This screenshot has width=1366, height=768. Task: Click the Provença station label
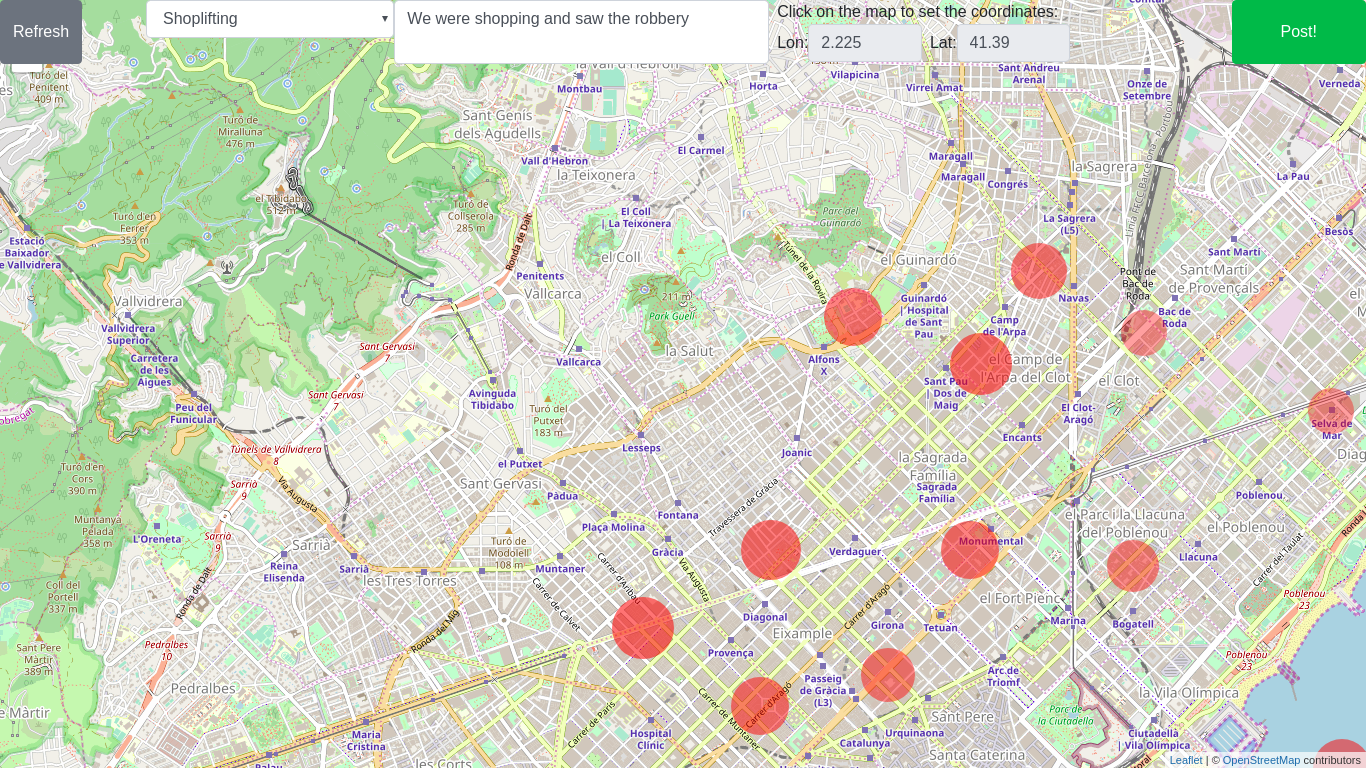731,653
